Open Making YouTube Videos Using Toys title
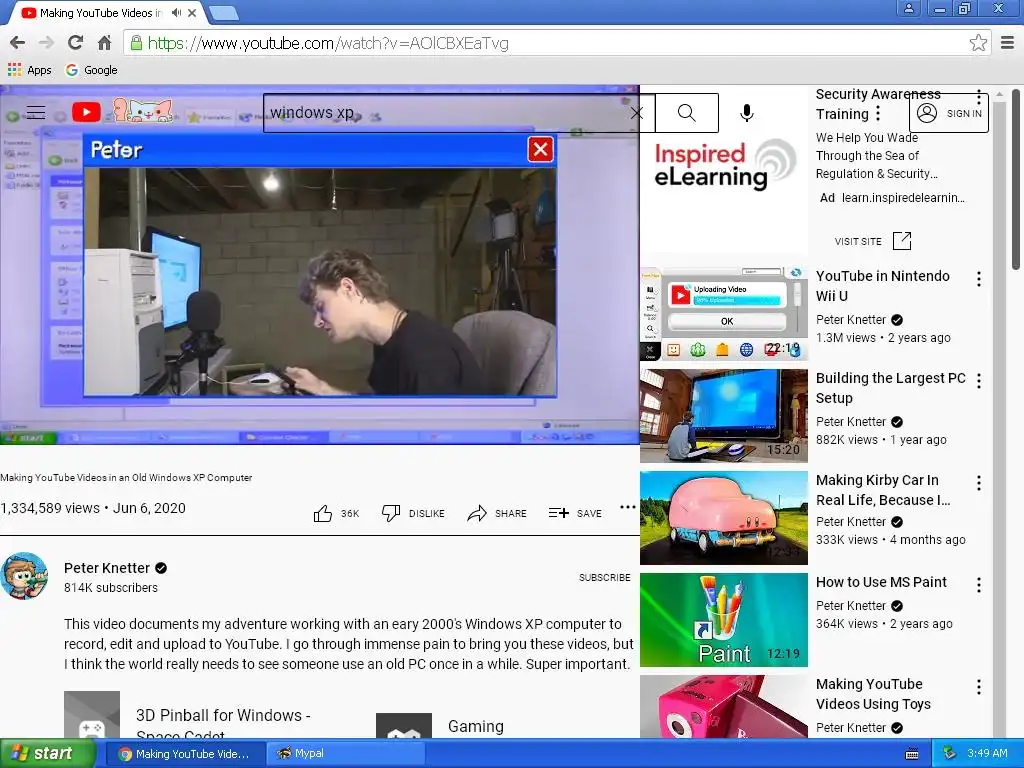Screen dimensions: 1024x768 [873, 694]
